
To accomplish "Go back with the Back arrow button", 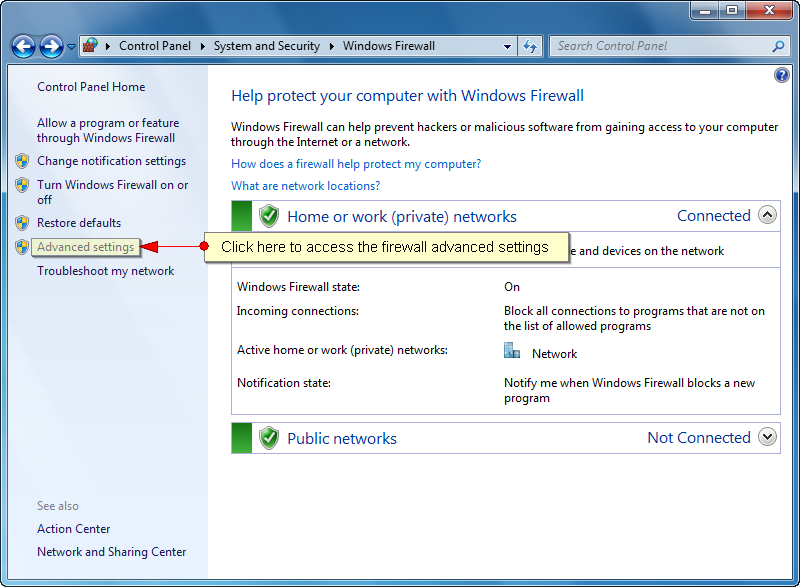I will (x=23, y=47).
